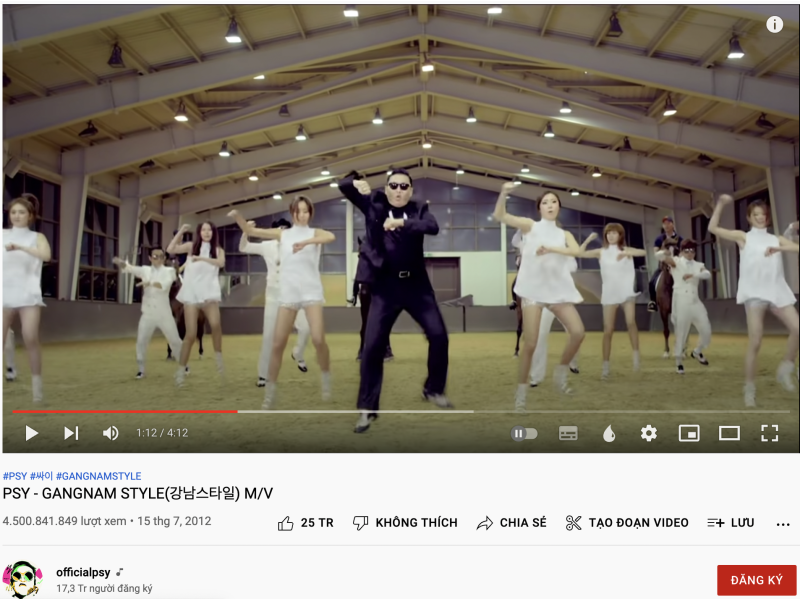This screenshot has height=599, width=800.
Task: Click the KHÔNG THÍCH dislike button
Action: [x=405, y=523]
